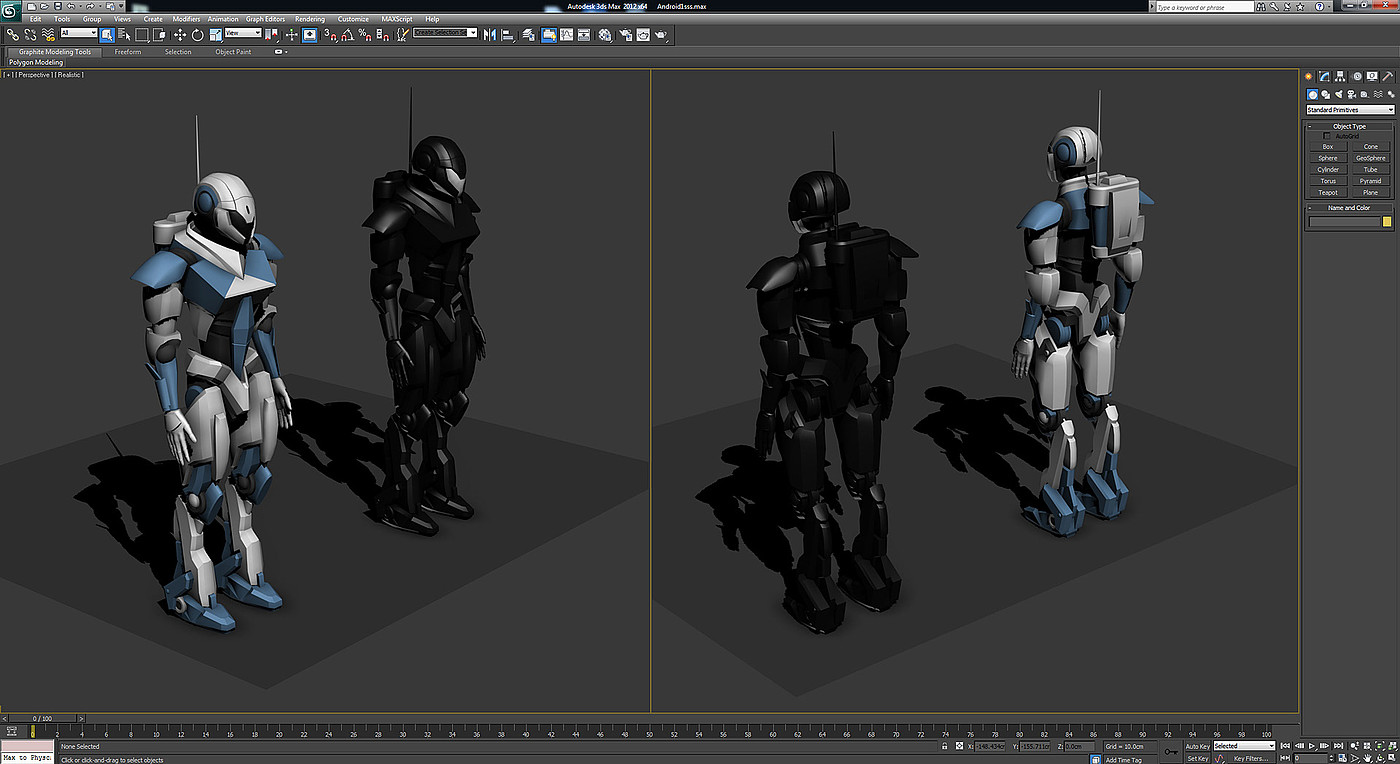Open the Standard Primitives dropdown

pos(1349,110)
